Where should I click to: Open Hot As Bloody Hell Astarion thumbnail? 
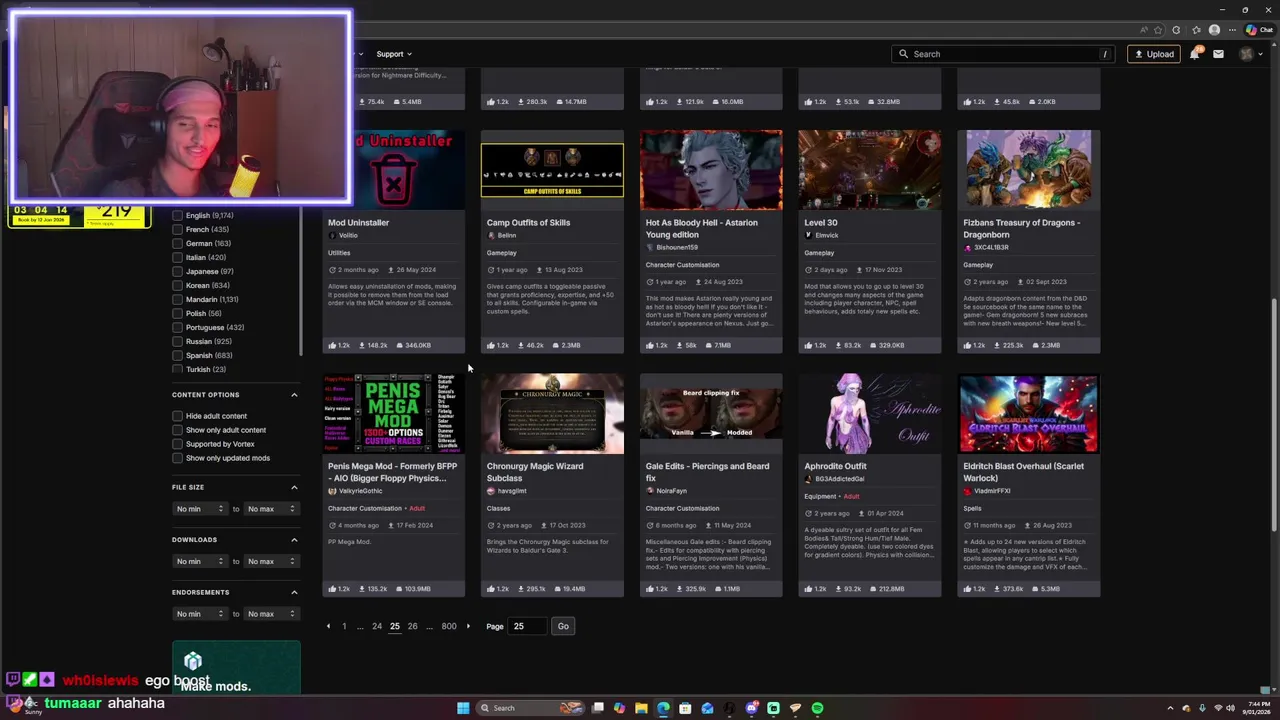tap(711, 170)
